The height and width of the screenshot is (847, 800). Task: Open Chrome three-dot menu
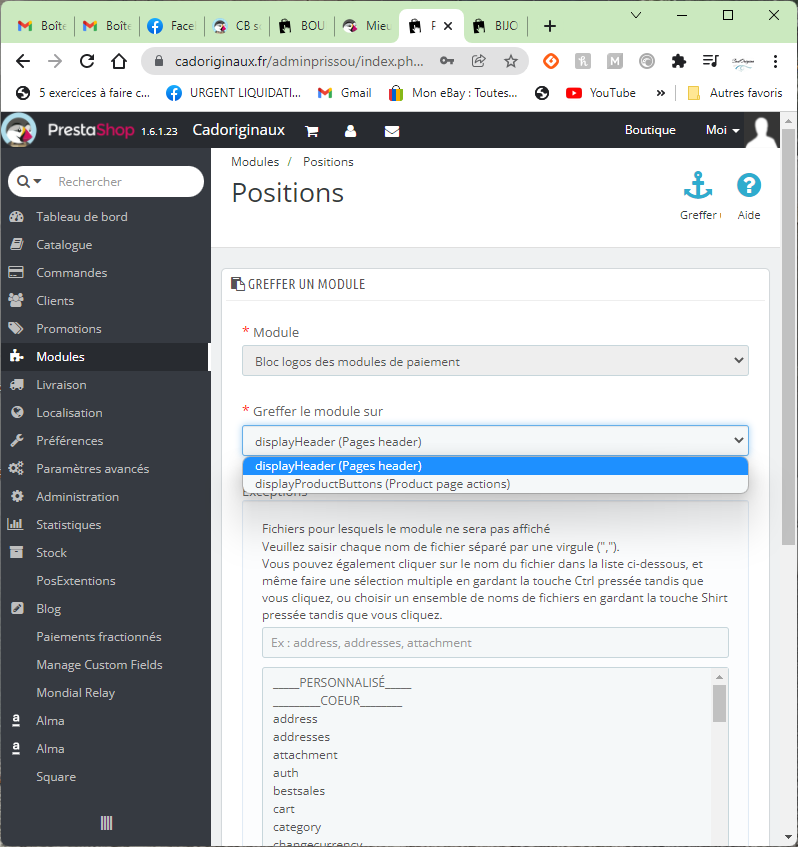coord(777,61)
